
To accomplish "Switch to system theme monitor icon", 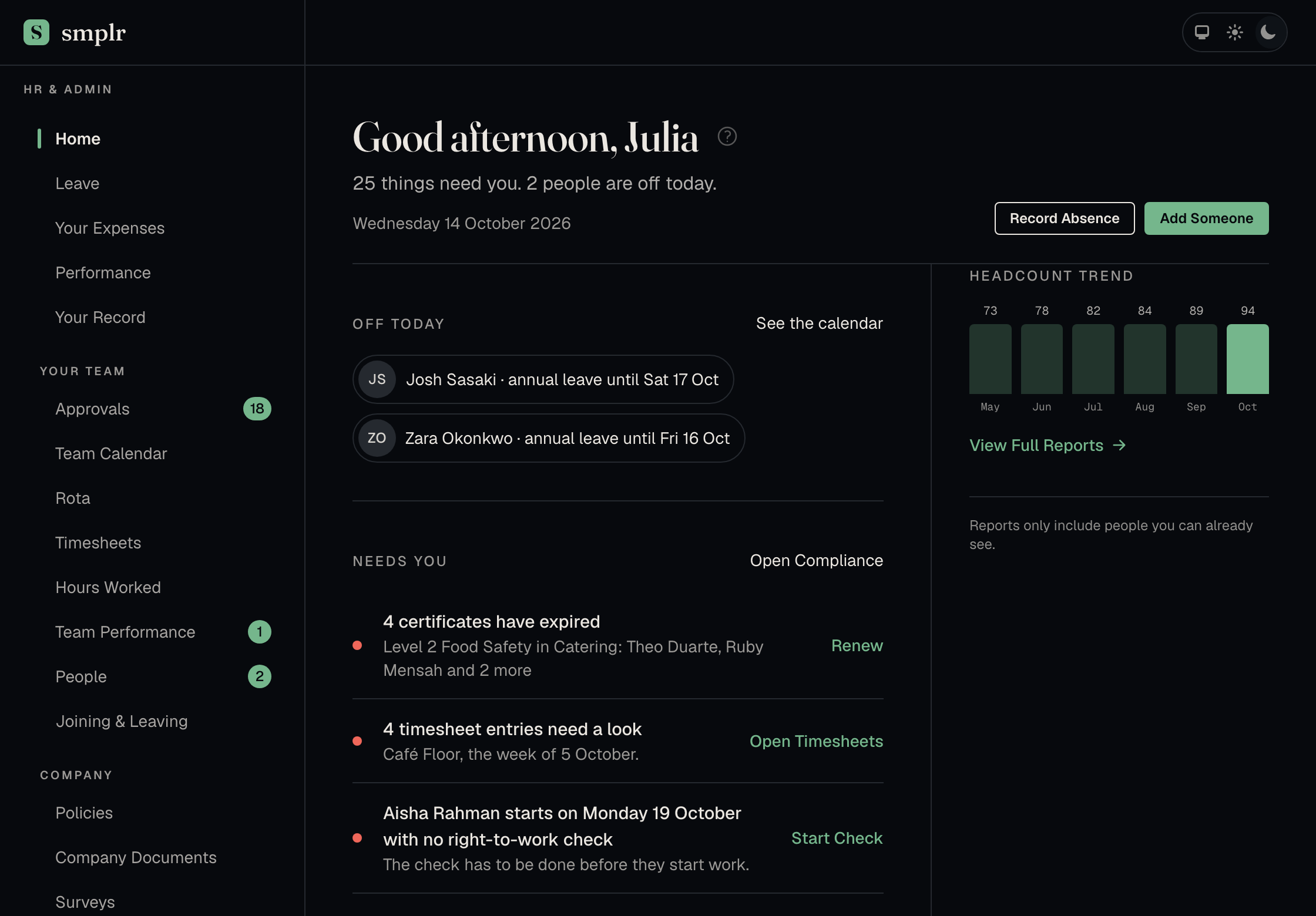I will click(1202, 32).
